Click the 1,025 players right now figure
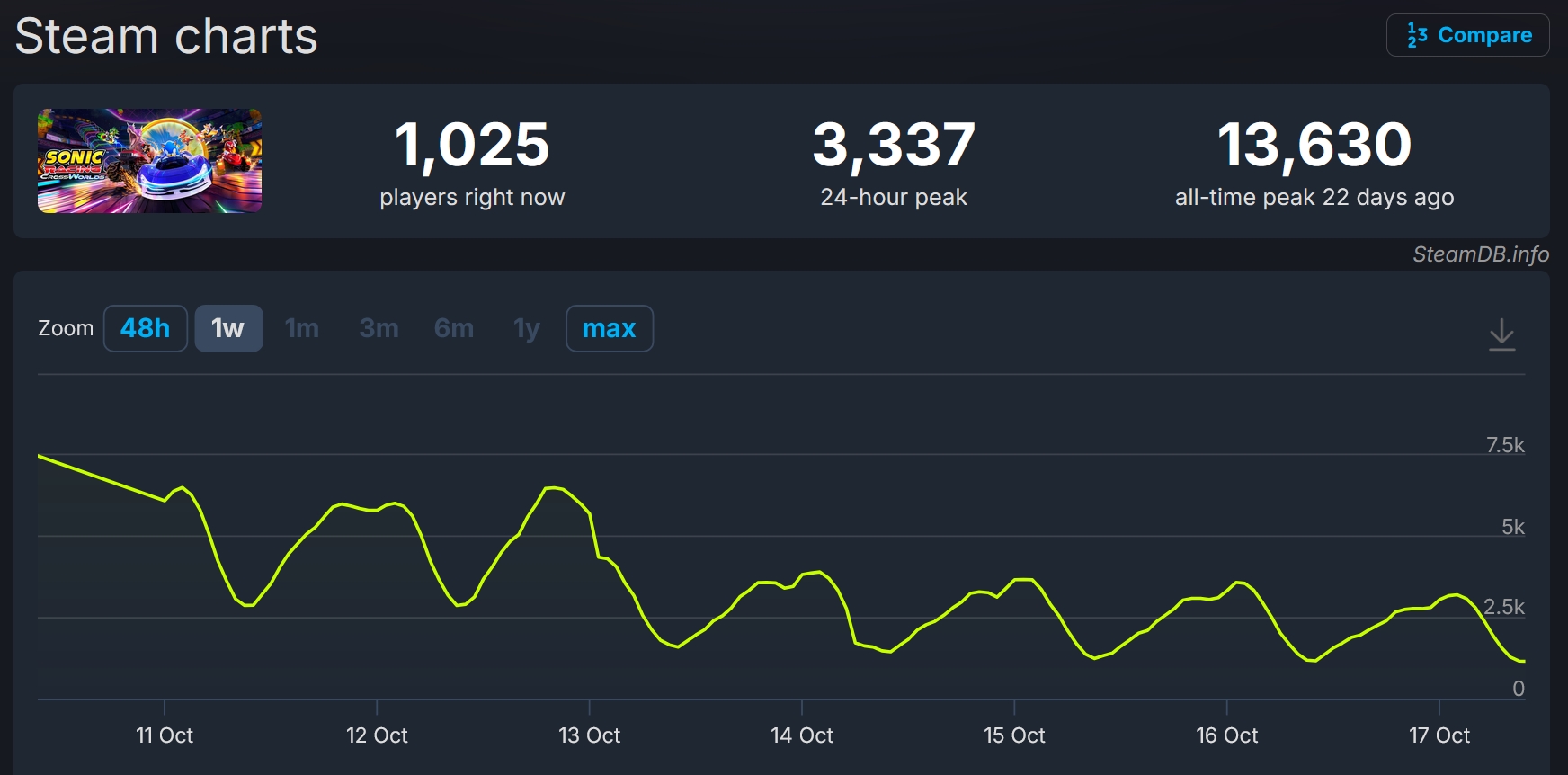This screenshot has height=775, width=1568. pyautogui.click(x=472, y=145)
